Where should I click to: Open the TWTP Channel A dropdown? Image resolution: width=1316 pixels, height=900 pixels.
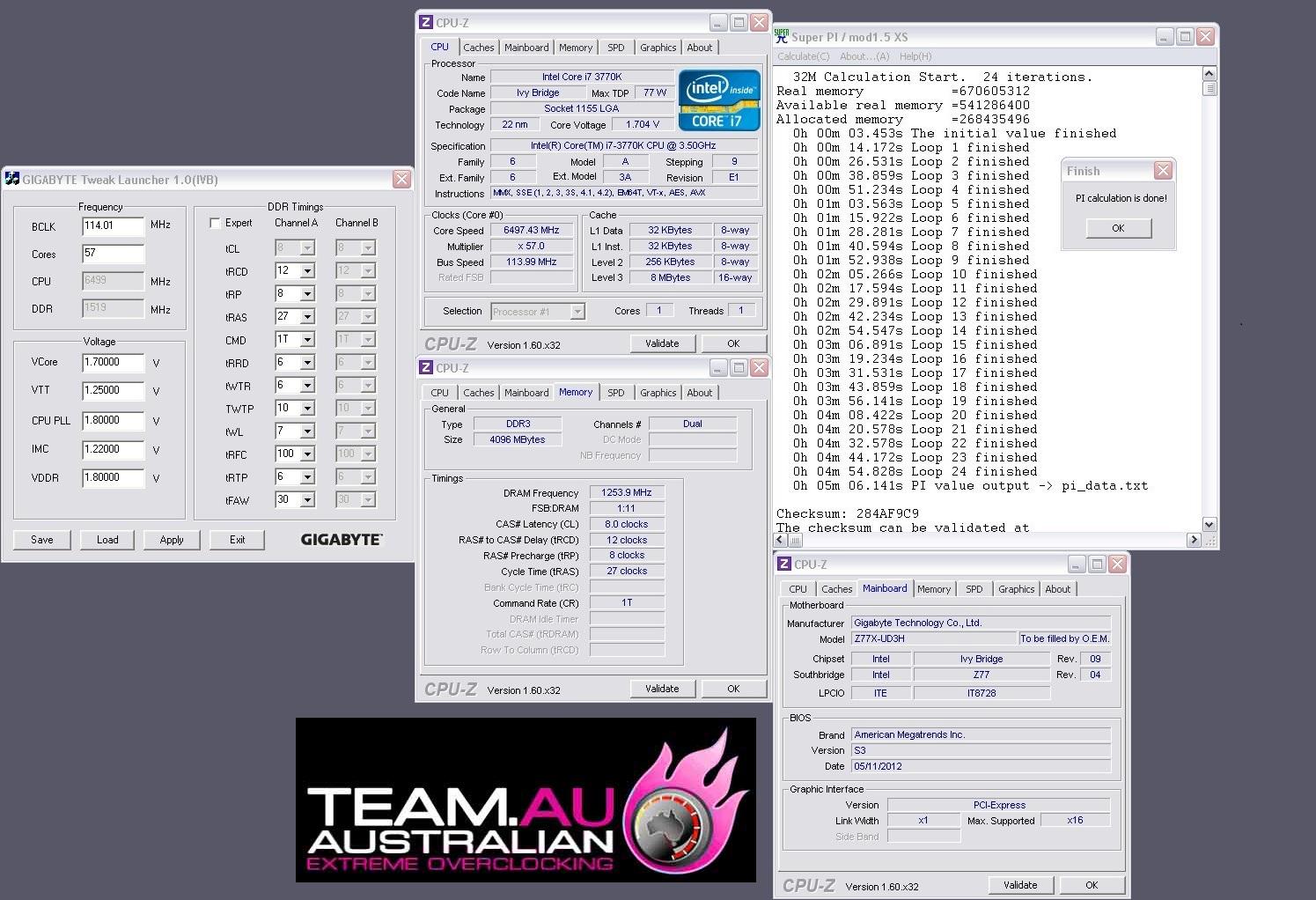tap(307, 409)
